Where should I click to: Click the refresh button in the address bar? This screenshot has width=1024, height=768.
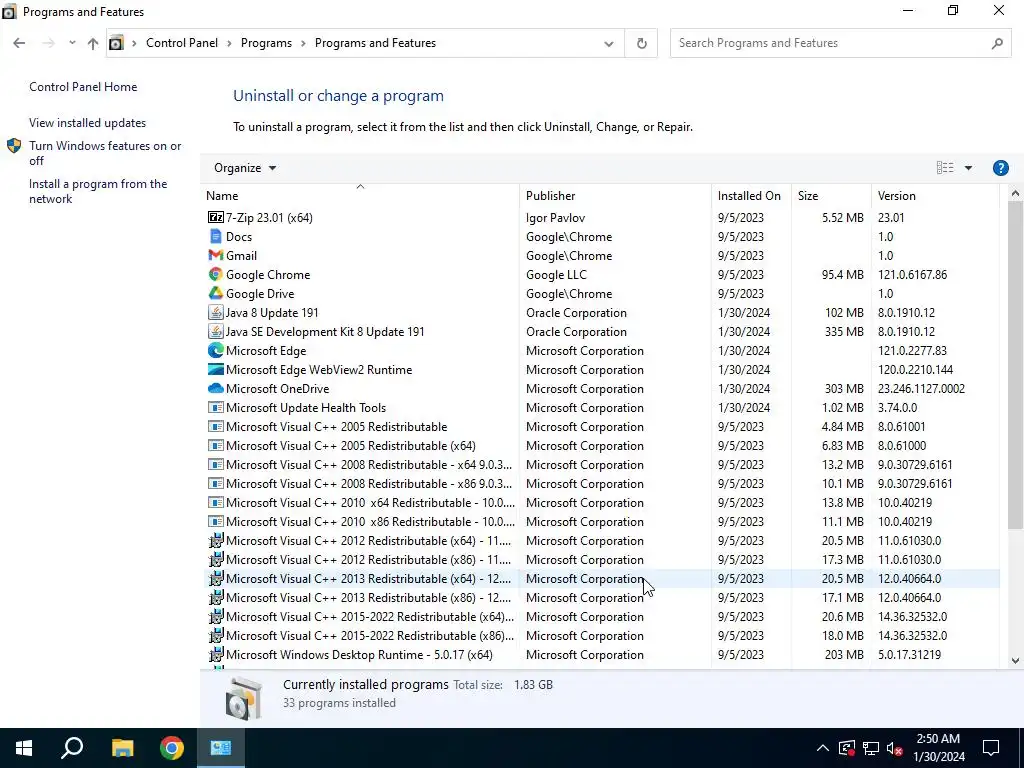pyautogui.click(x=641, y=43)
